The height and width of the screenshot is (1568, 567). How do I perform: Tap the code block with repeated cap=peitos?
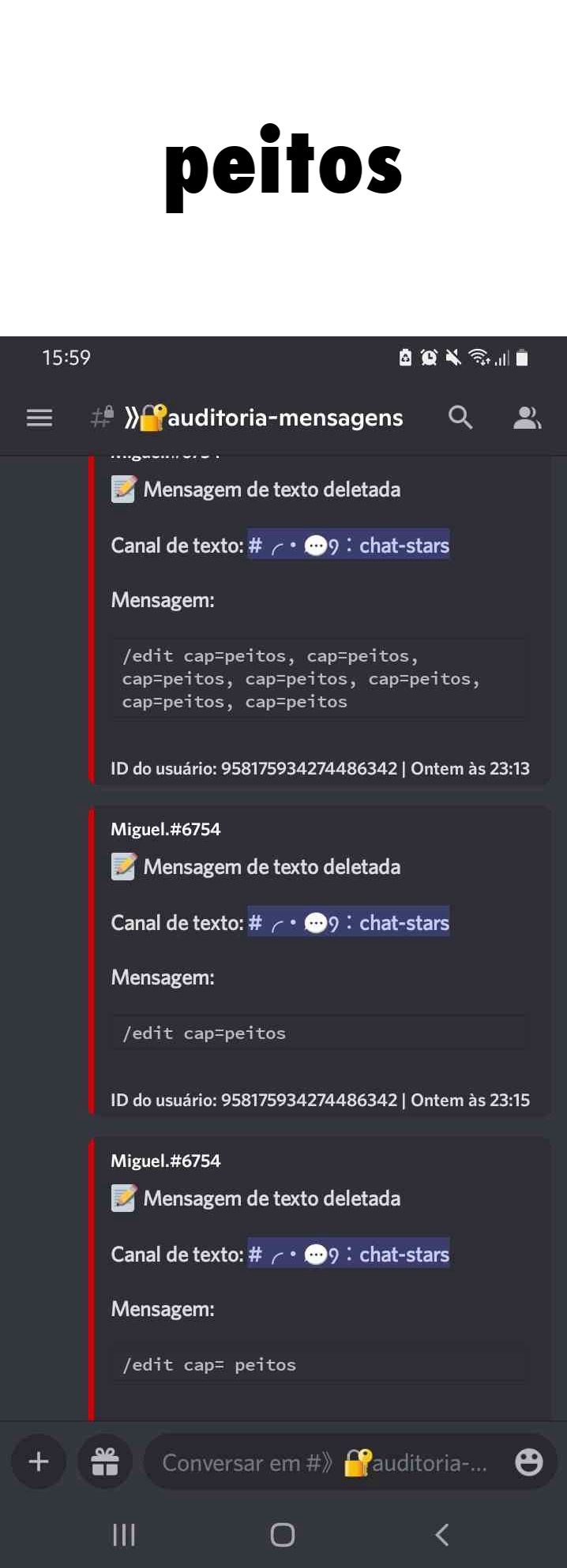[x=318, y=678]
